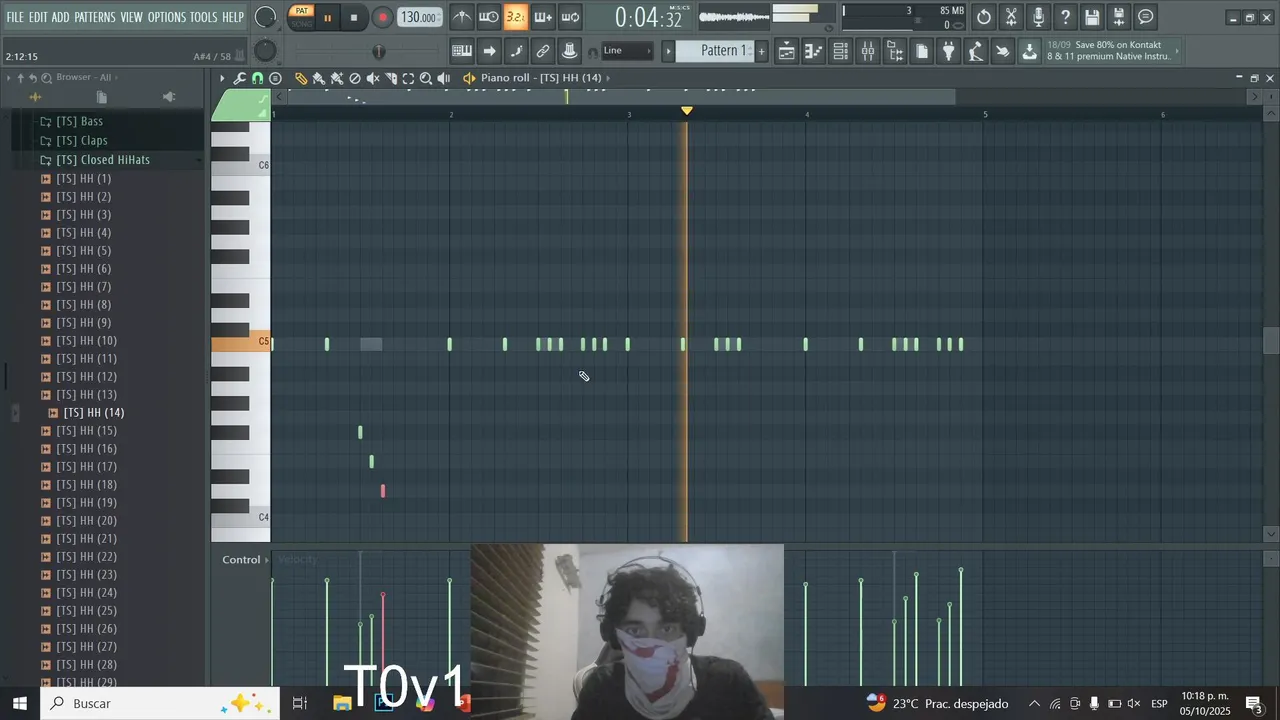This screenshot has height=720, width=1280.
Task: Add a new pattern with plus button
Action: point(761,51)
